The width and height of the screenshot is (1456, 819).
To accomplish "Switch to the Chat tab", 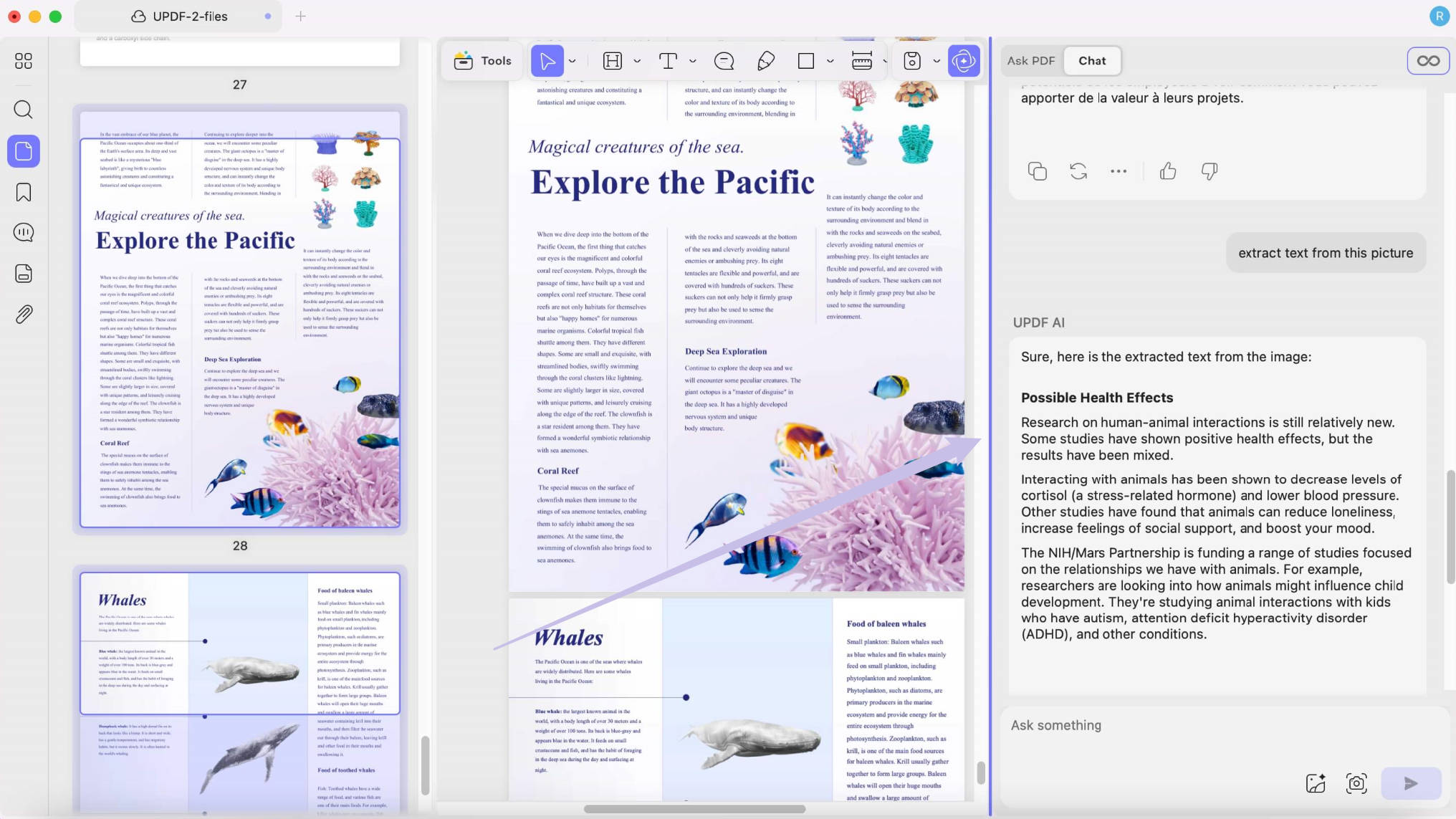I will 1092,61.
